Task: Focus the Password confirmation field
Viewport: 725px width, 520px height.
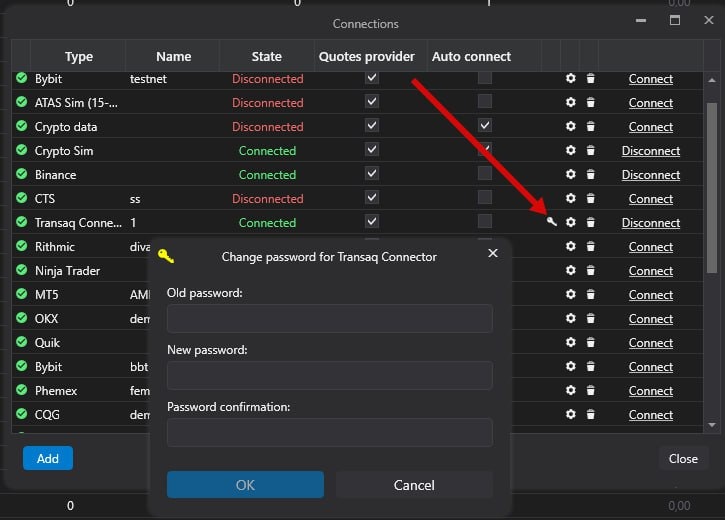Action: (330, 432)
